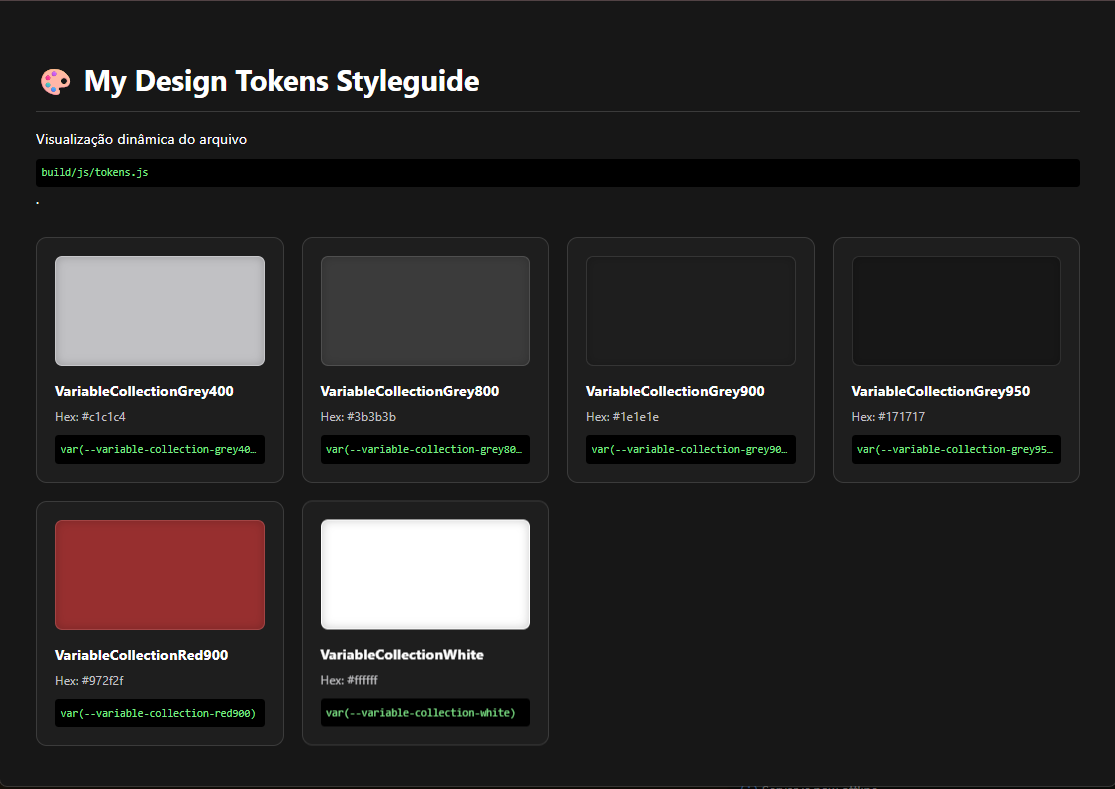Screen dimensions: 1115x789
Task: Click the Grey800 dark grey color swatch
Action: click(425, 311)
